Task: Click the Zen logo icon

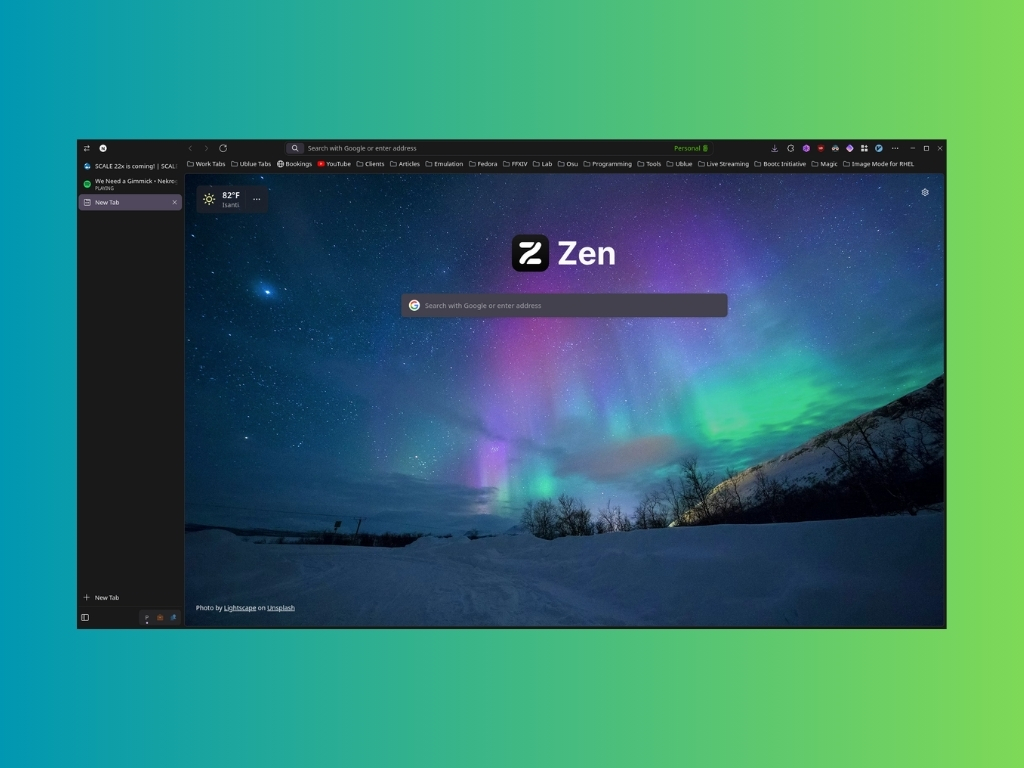Action: point(530,253)
